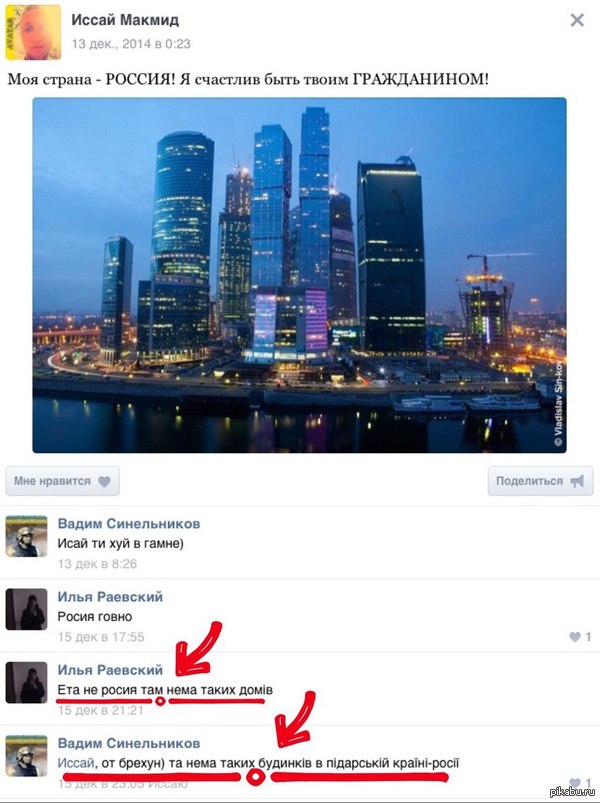
Task: Open Вадим Синельников's avatar in first comment
Action: click(x=26, y=536)
